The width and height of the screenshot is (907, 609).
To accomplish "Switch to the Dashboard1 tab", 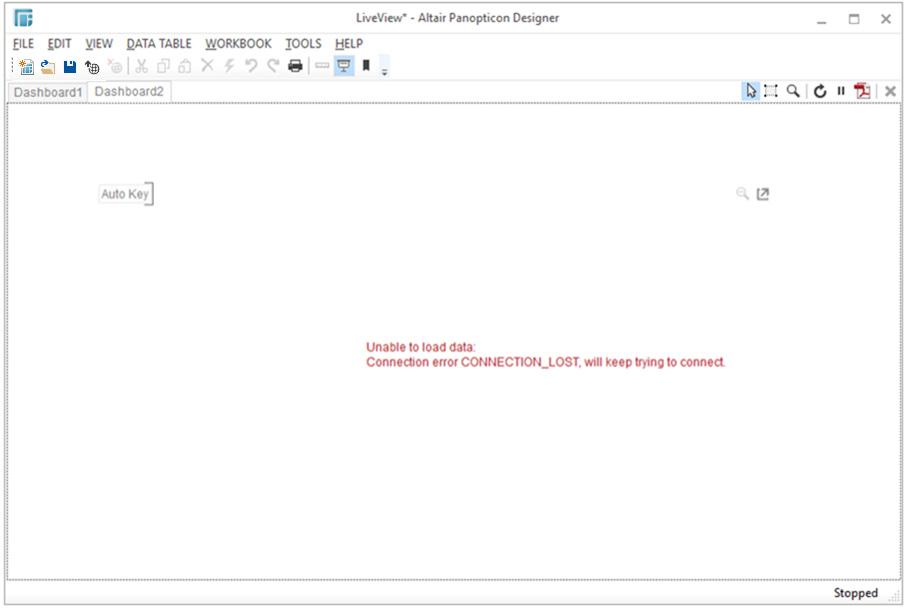I will 48,93.
